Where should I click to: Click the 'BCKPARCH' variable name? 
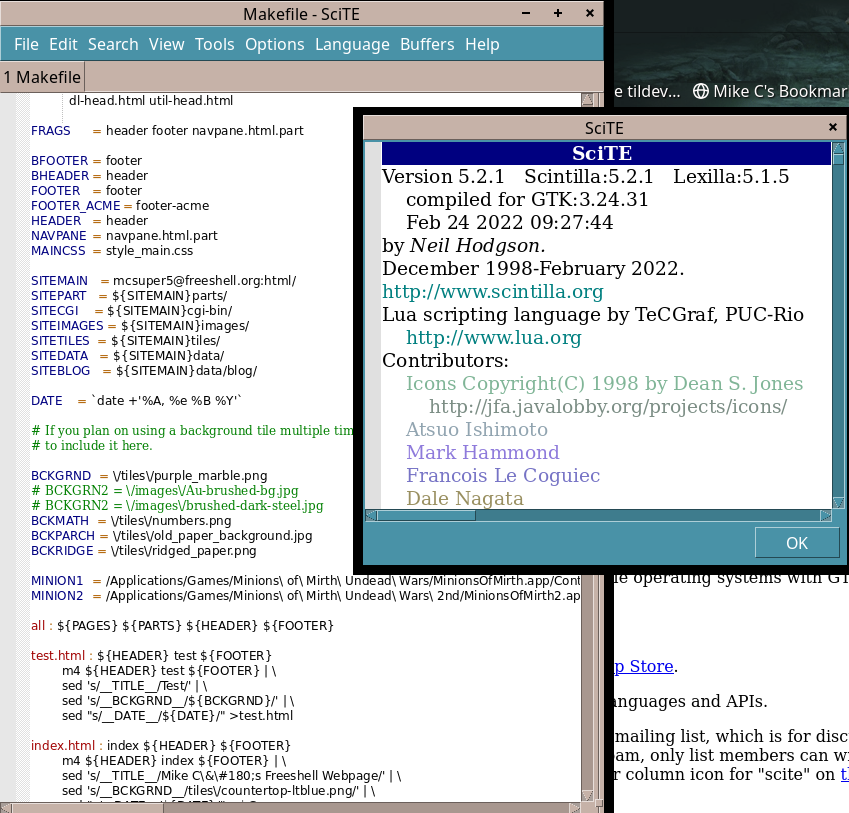(63, 535)
